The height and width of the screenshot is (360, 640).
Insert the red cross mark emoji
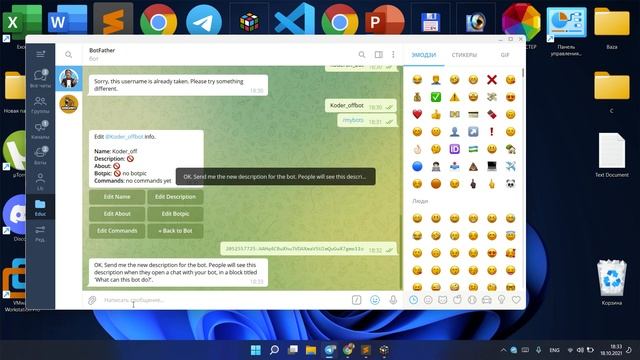[x=491, y=80]
